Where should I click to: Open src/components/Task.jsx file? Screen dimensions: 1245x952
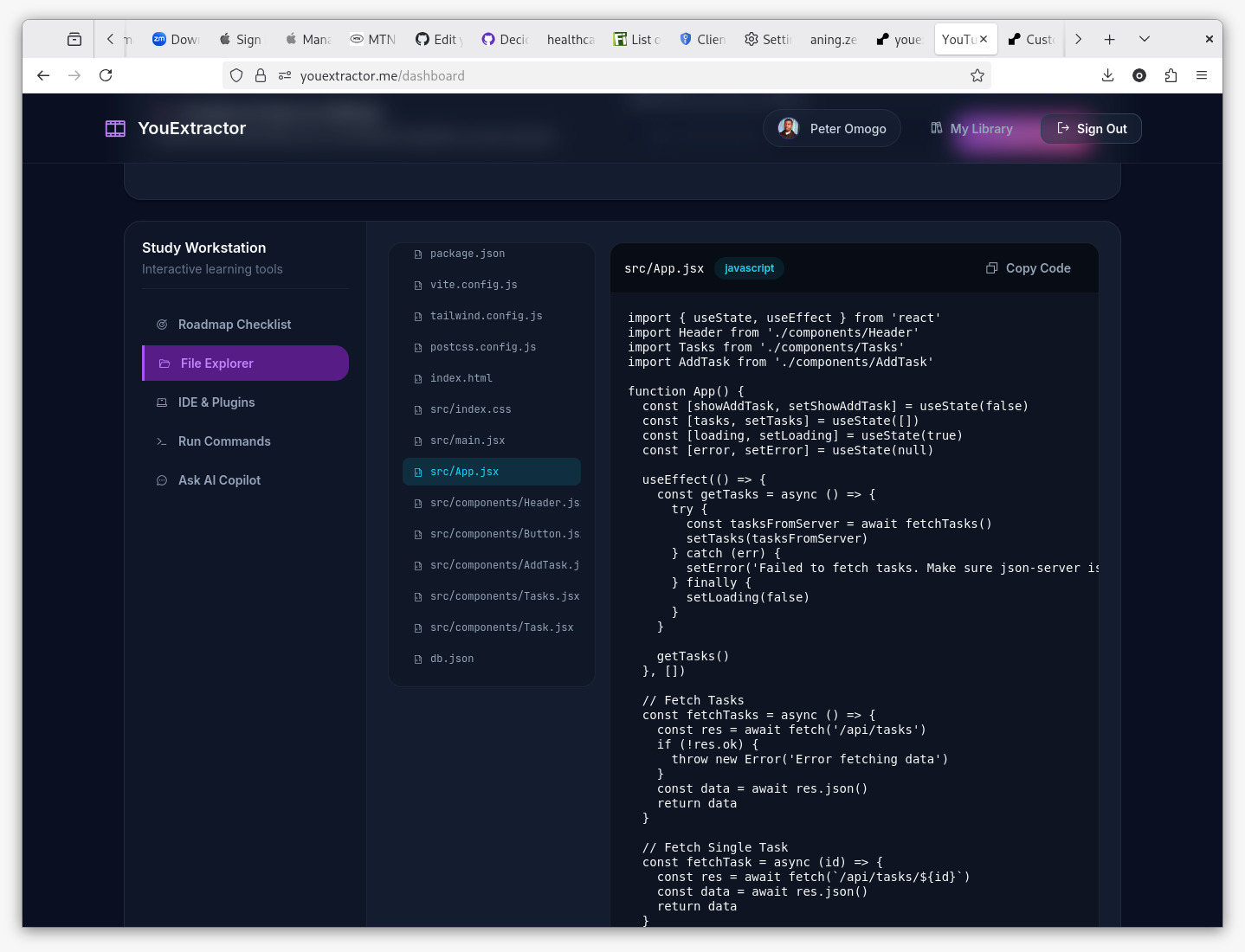pyautogui.click(x=492, y=627)
